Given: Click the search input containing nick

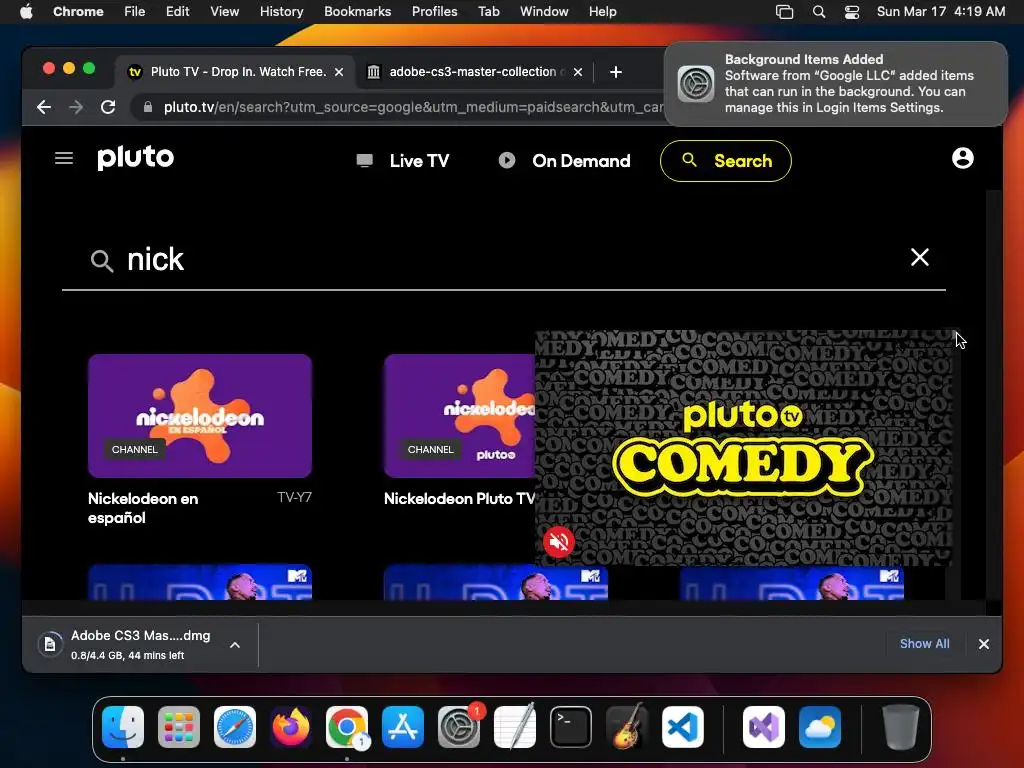Looking at the screenshot, I should click(x=503, y=260).
